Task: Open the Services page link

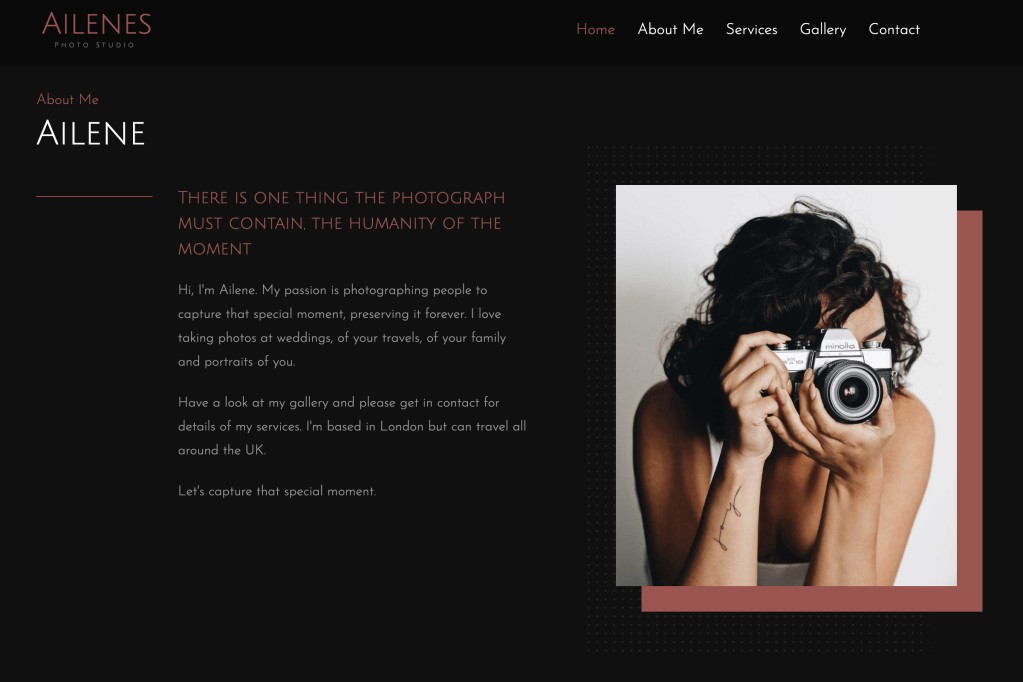Action: pyautogui.click(x=752, y=29)
